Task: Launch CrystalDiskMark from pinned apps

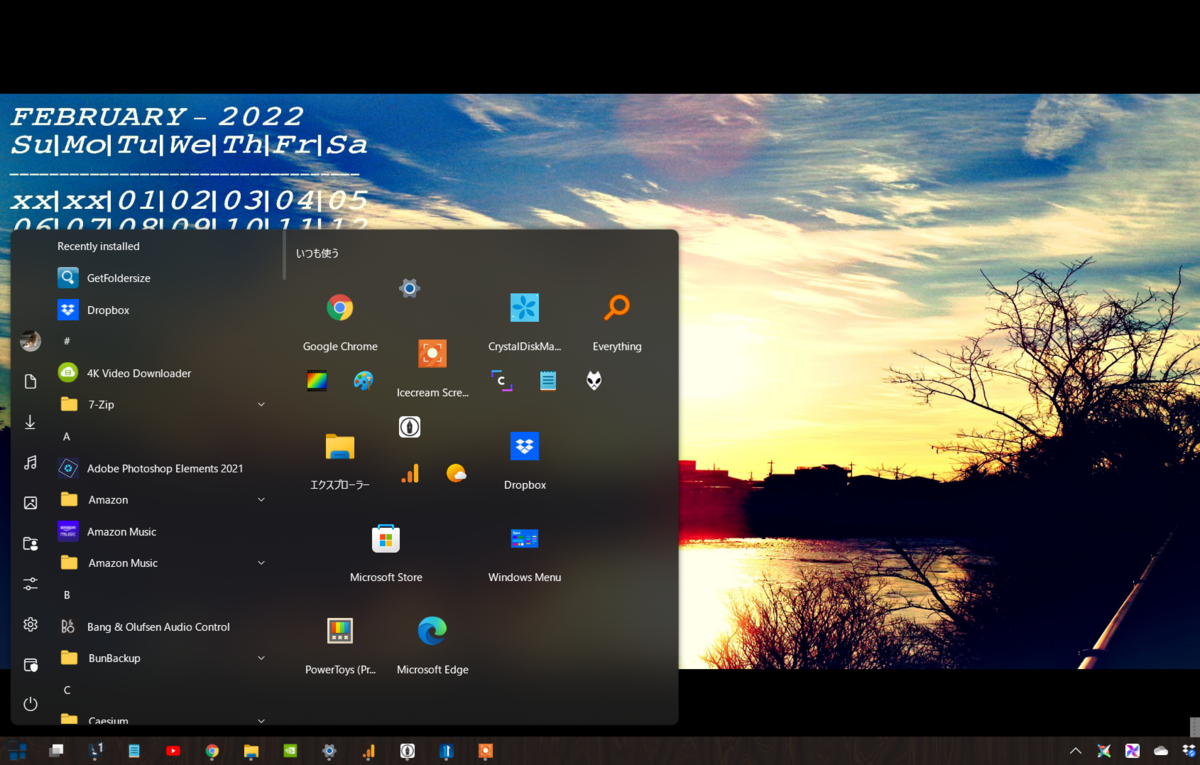Action: click(x=524, y=307)
